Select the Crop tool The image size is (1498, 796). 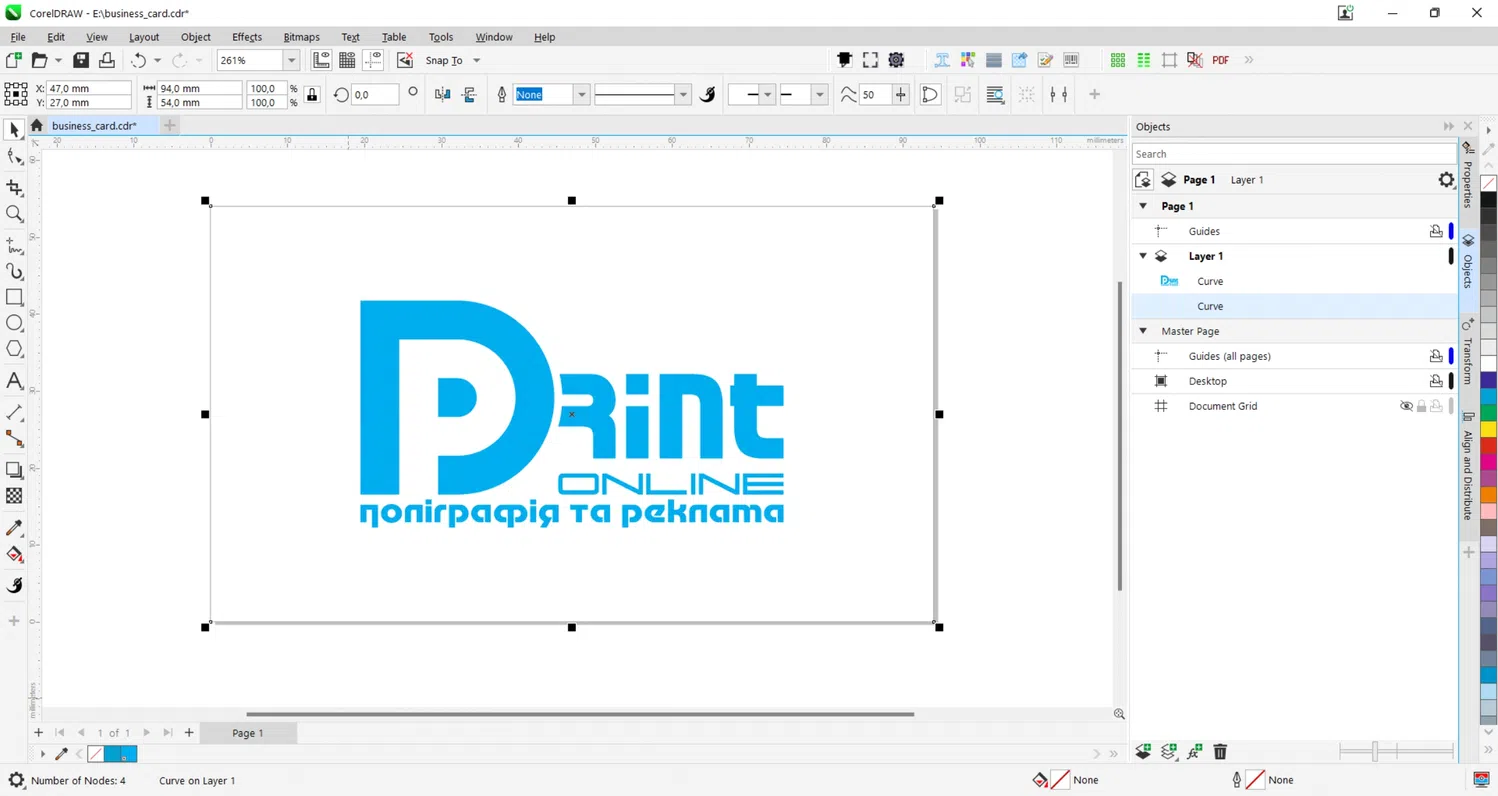[x=14, y=187]
